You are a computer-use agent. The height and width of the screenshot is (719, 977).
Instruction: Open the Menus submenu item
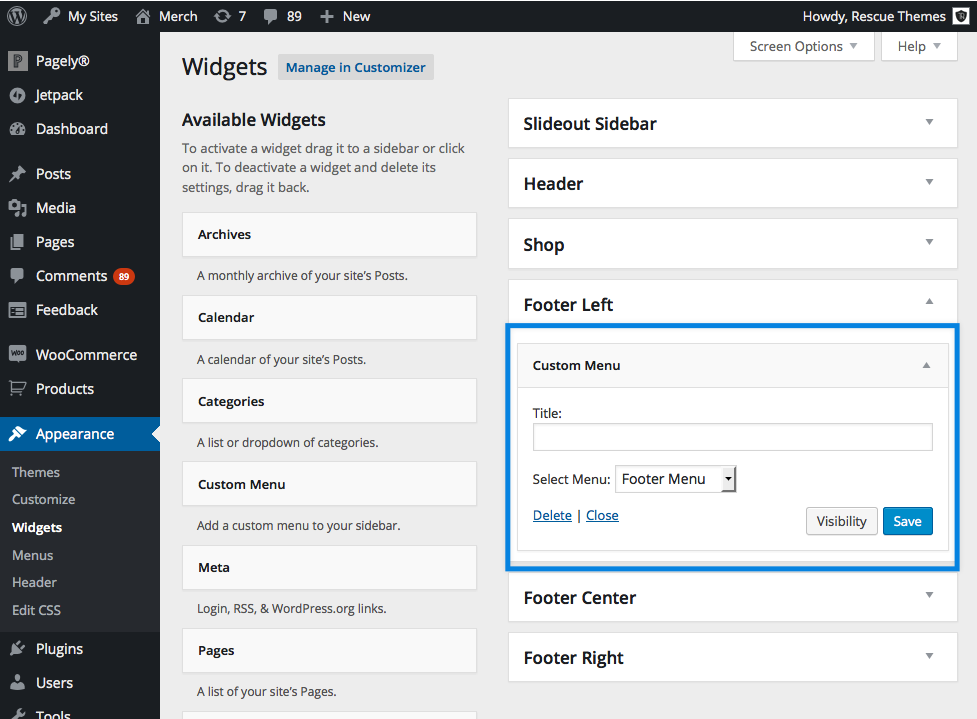tap(32, 555)
